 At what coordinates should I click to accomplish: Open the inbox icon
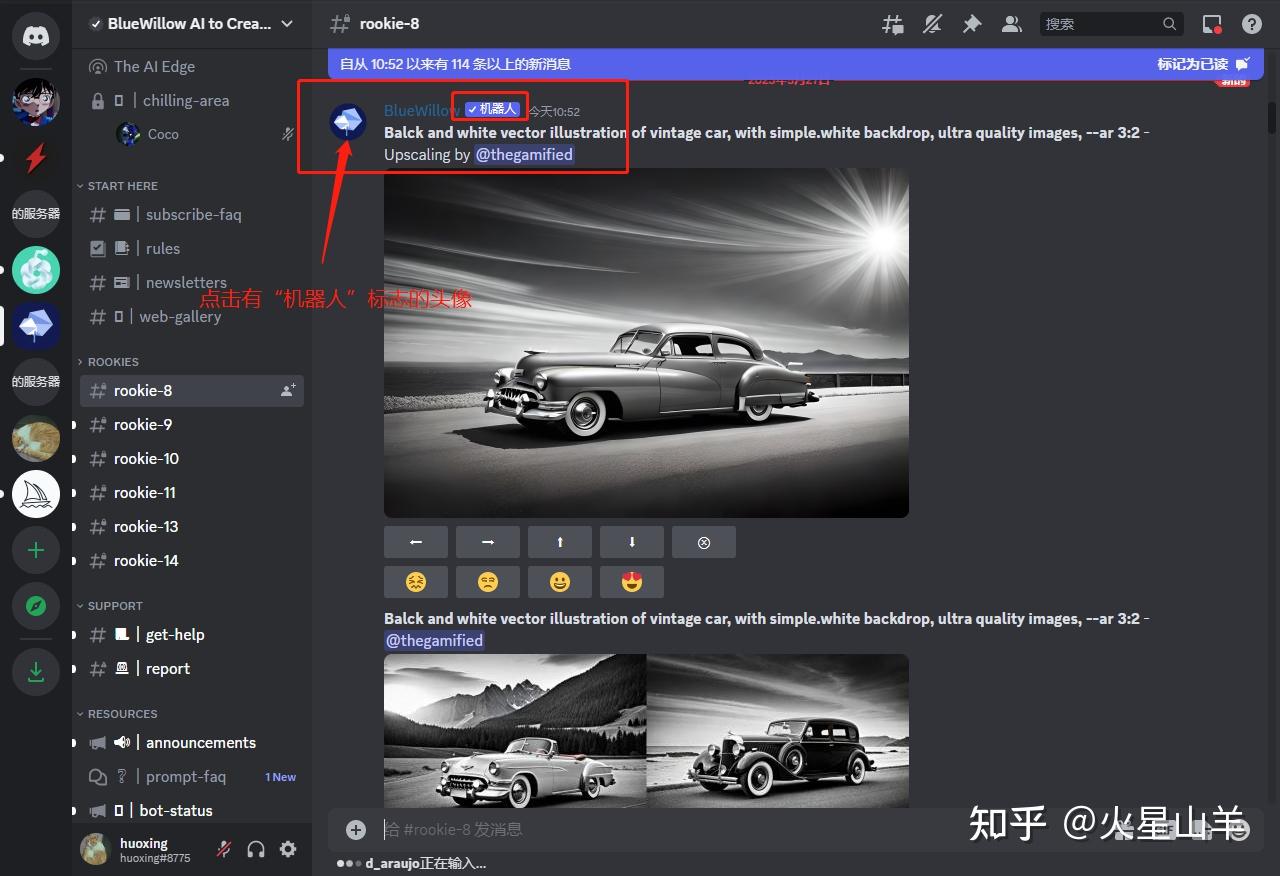[1211, 23]
